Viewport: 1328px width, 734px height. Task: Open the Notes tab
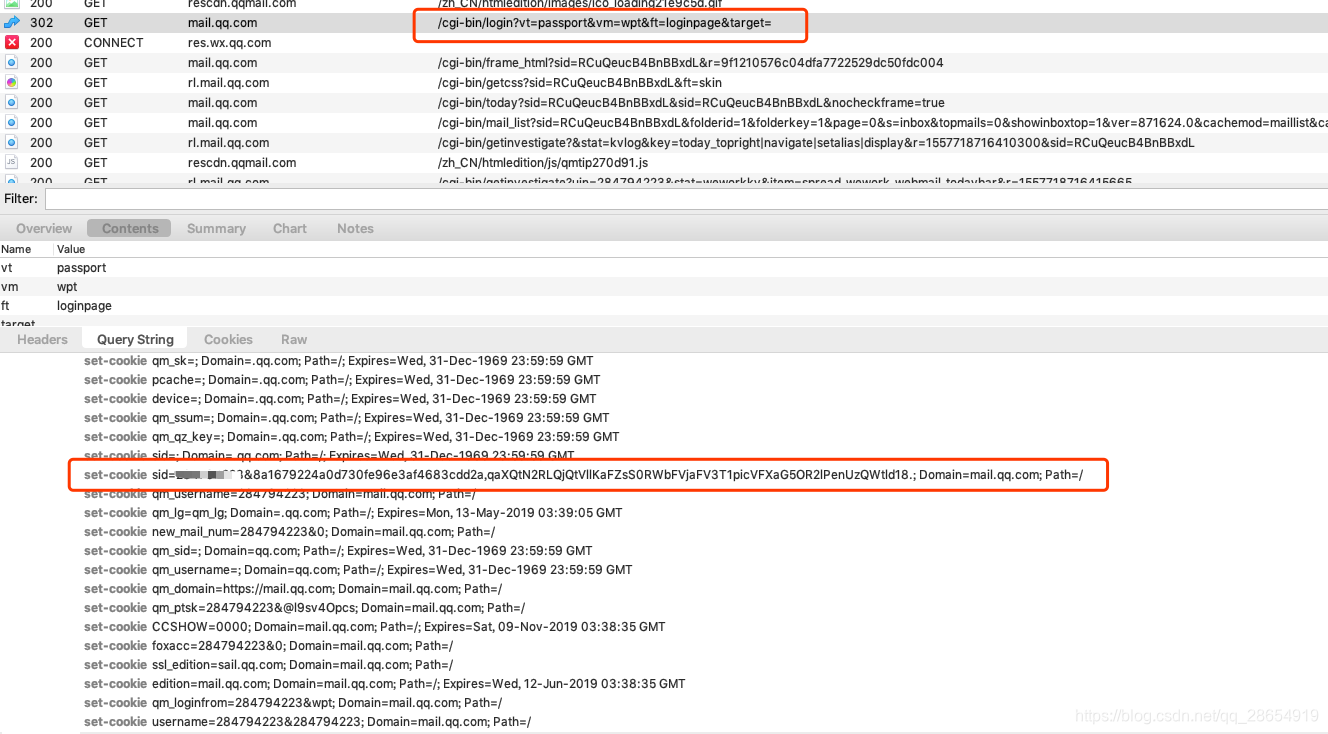pos(355,228)
